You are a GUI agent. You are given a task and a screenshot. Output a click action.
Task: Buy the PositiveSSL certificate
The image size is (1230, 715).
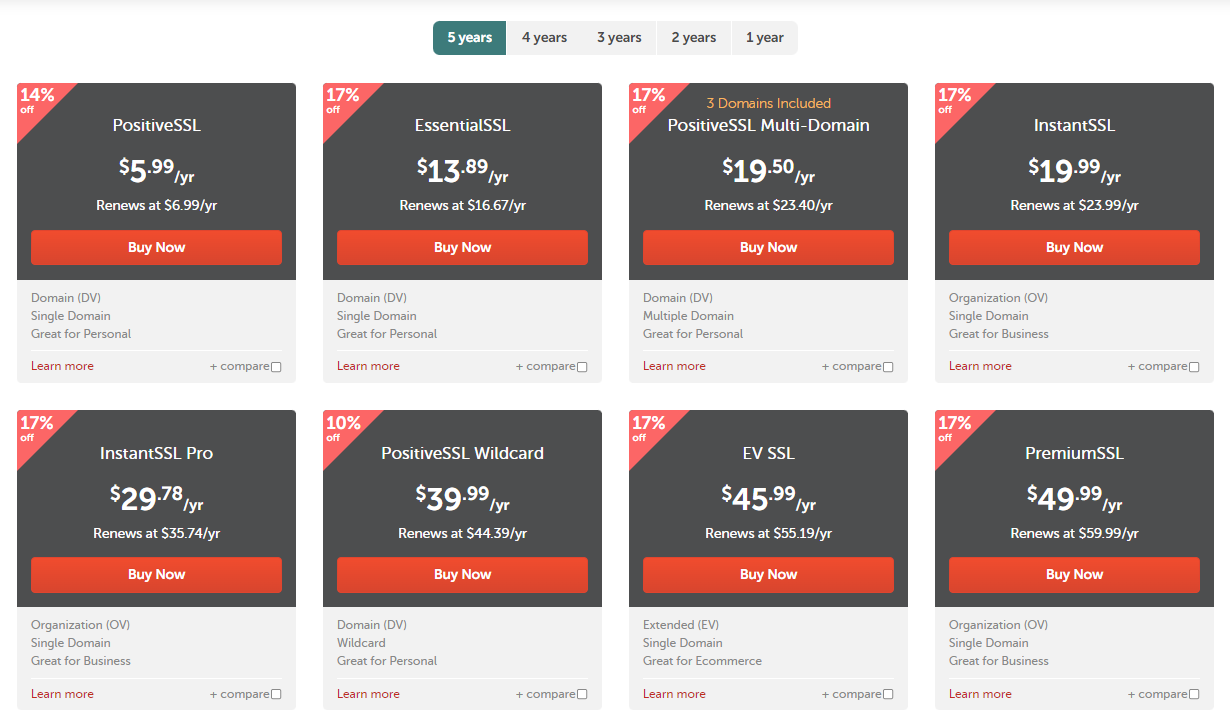pyautogui.click(x=156, y=247)
